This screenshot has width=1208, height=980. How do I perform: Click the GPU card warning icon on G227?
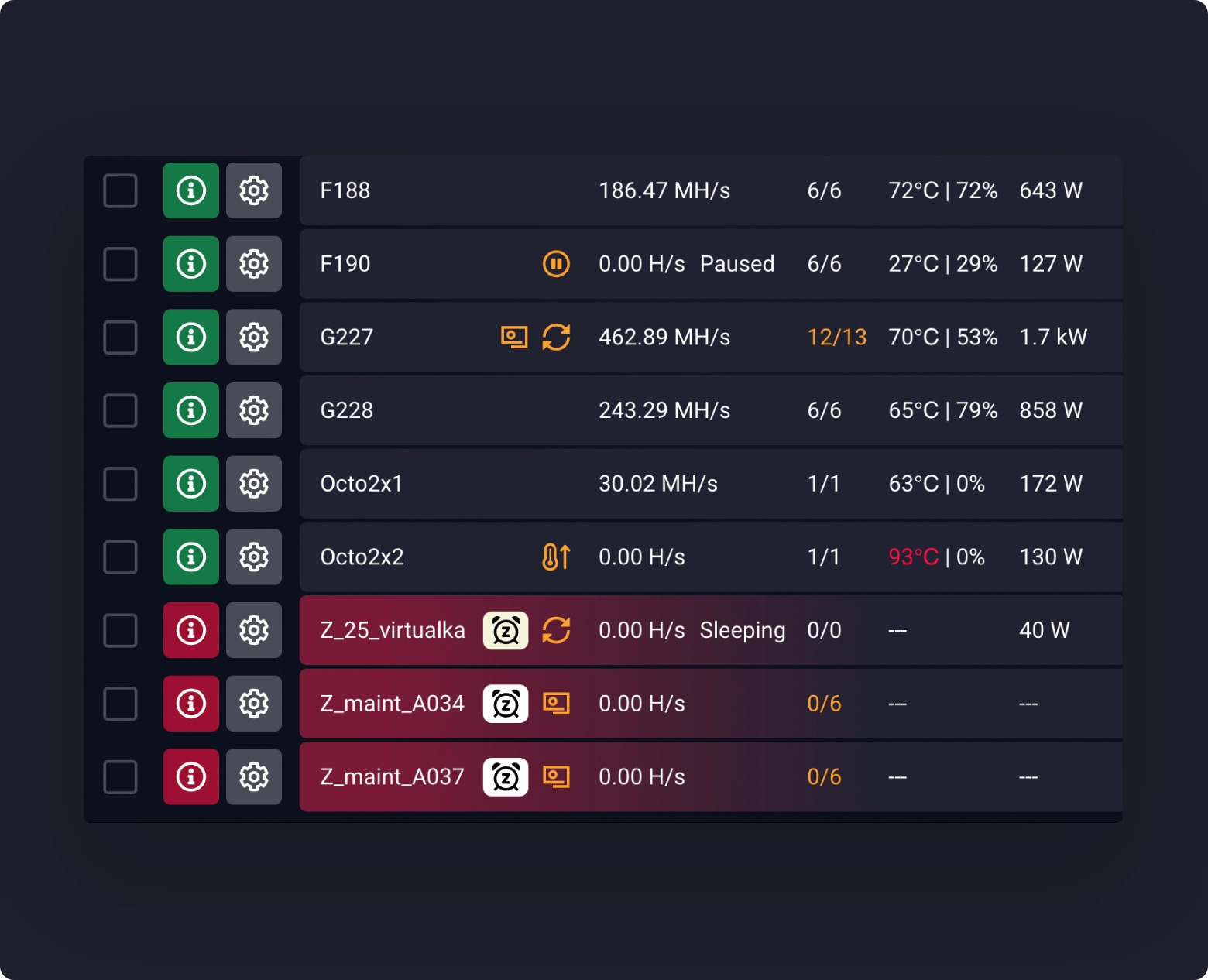[514, 338]
